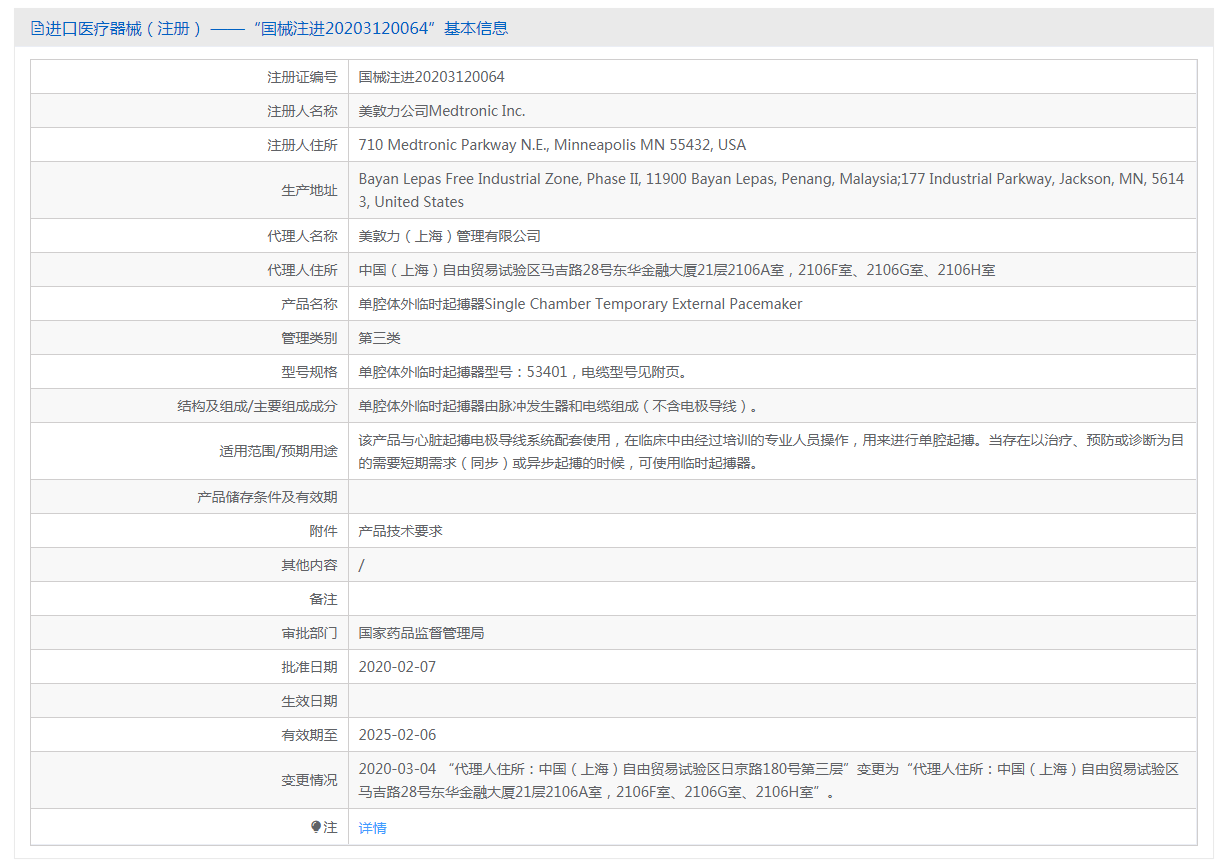Open the 详情 details link
This screenshot has width=1224, height=866.
372,828
